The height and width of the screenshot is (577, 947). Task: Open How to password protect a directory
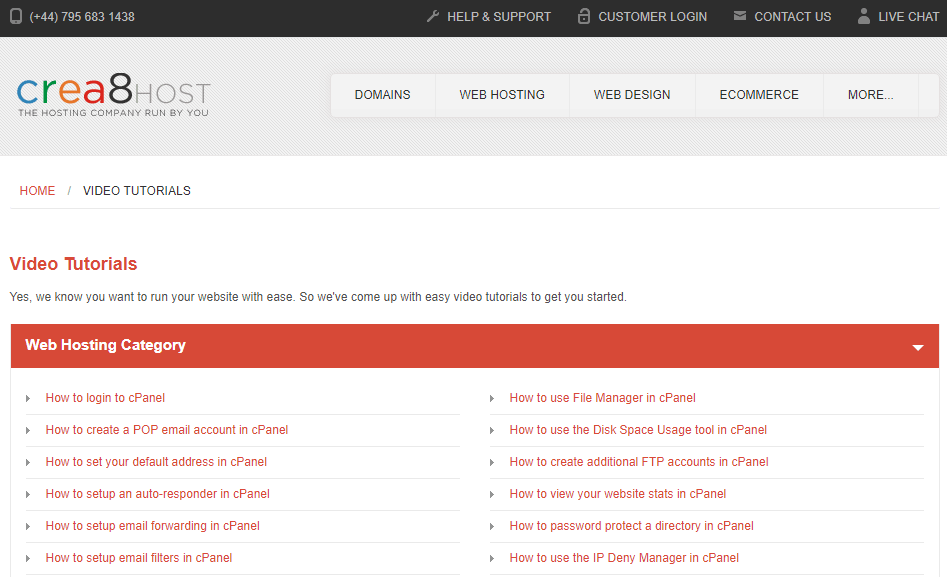click(631, 526)
